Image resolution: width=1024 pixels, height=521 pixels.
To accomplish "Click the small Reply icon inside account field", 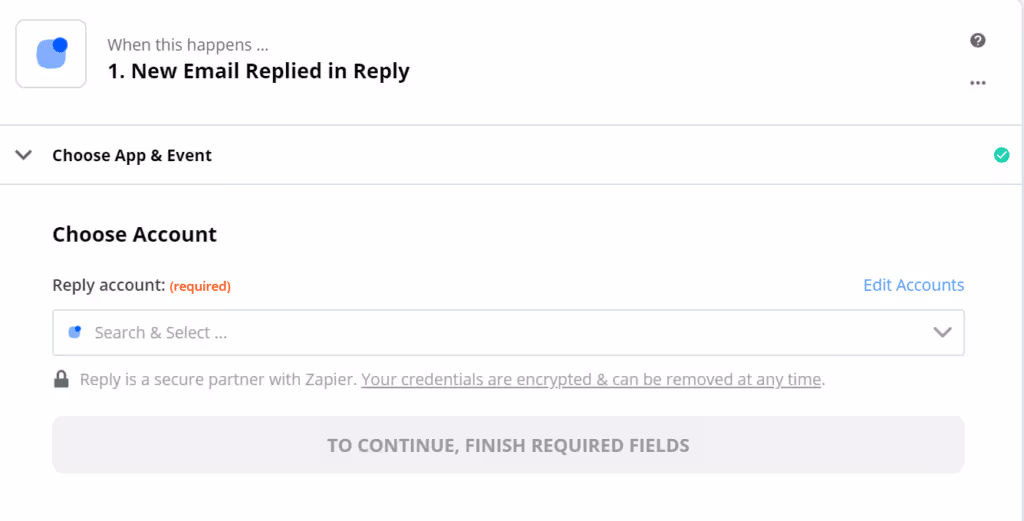I will [75, 332].
